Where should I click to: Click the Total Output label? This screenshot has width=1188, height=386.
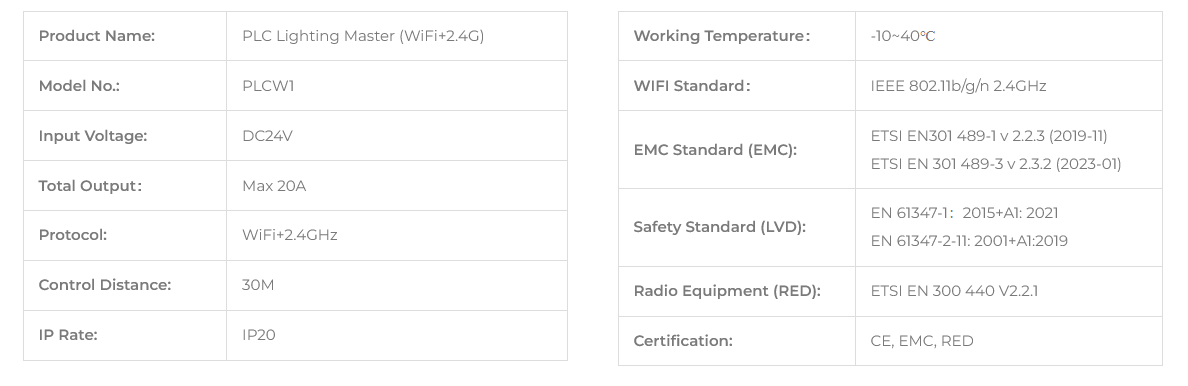pos(90,186)
